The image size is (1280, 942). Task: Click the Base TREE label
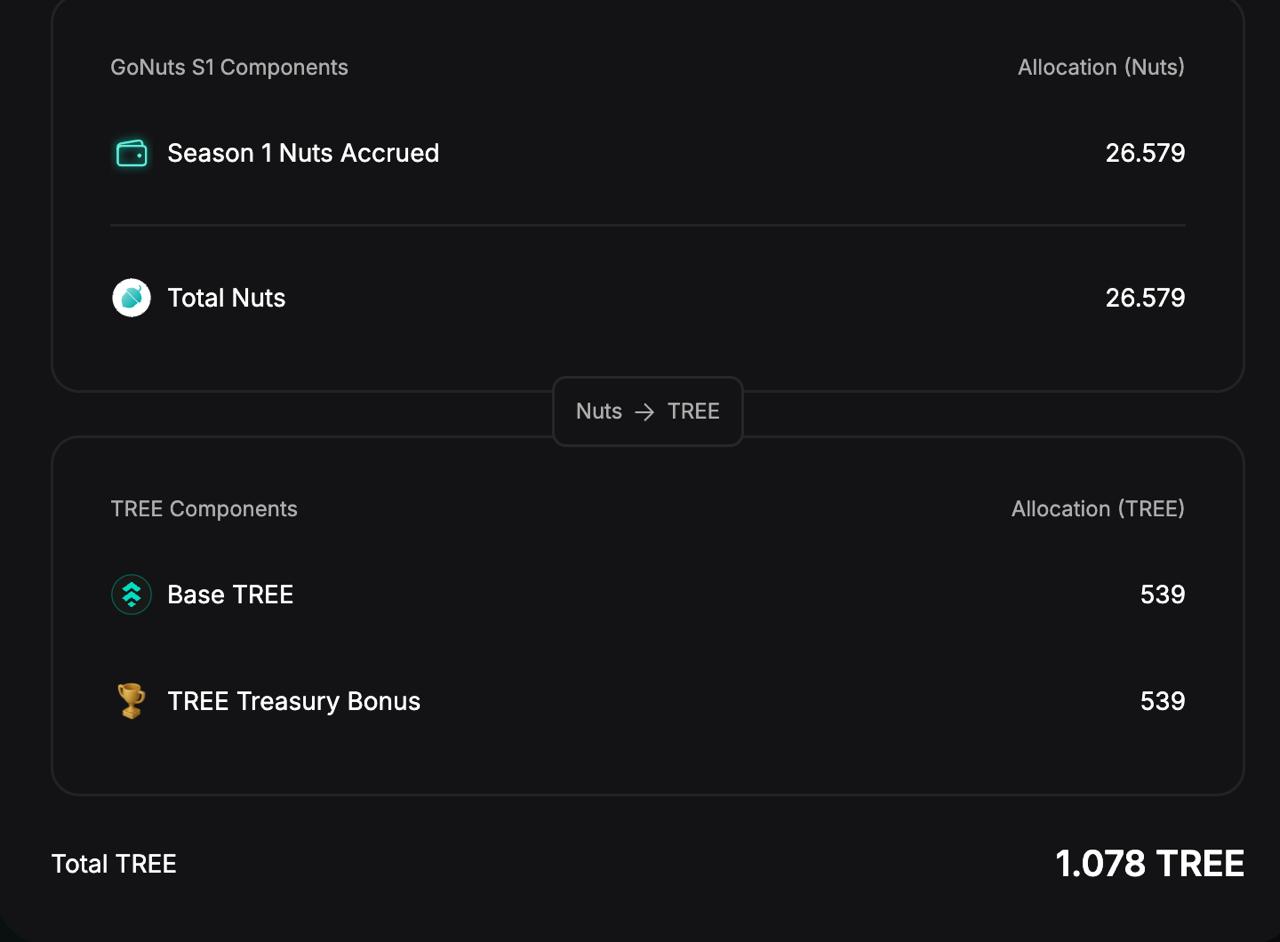pyautogui.click(x=230, y=595)
